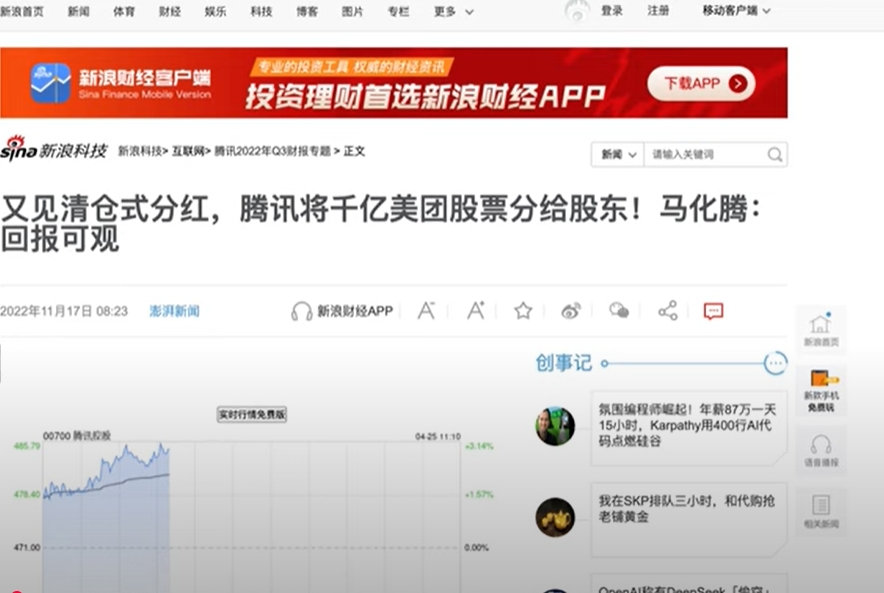Open 博客 in top navigation
This screenshot has width=884, height=593.
pos(307,11)
